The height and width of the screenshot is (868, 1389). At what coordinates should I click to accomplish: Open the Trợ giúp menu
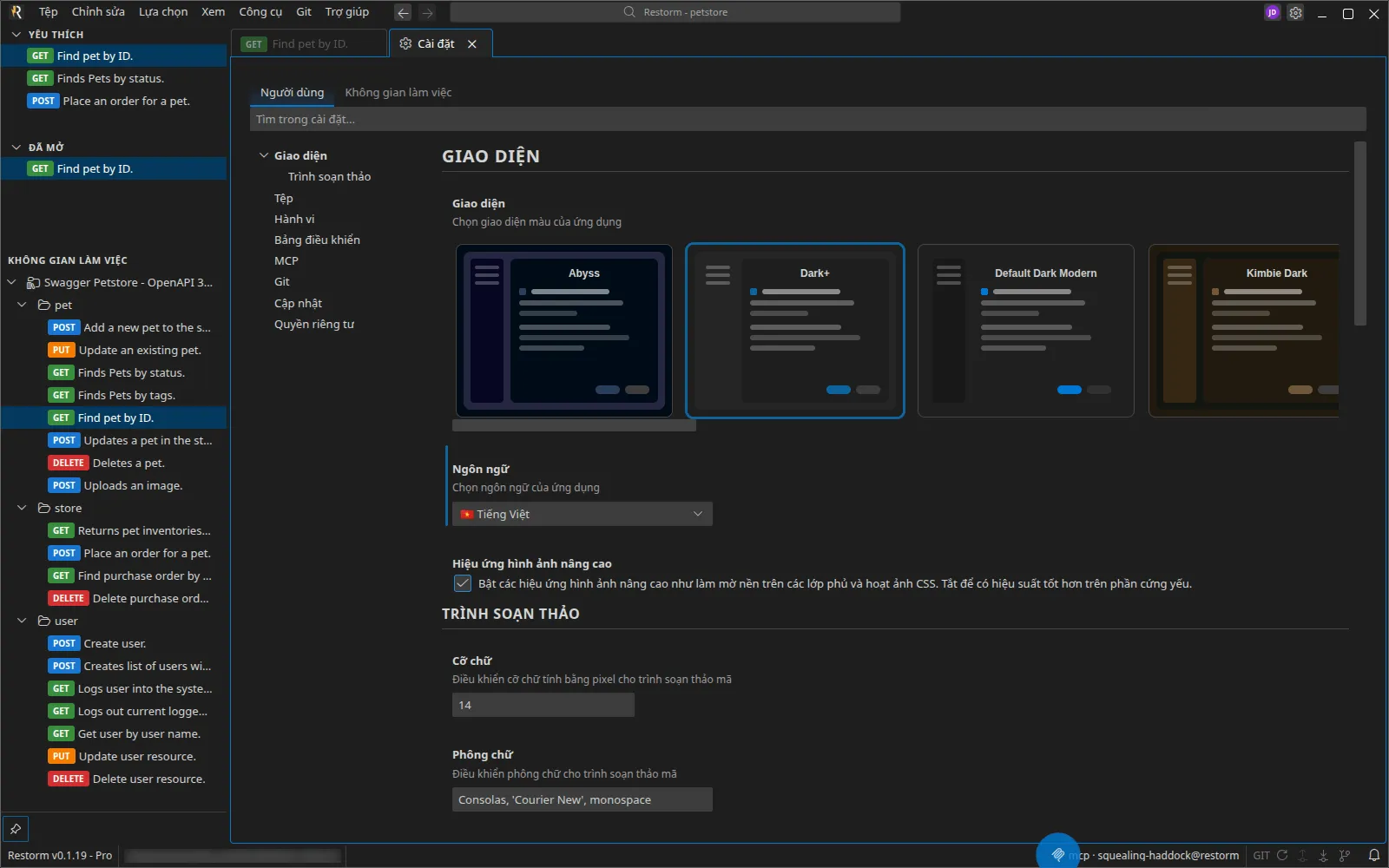pyautogui.click(x=347, y=12)
